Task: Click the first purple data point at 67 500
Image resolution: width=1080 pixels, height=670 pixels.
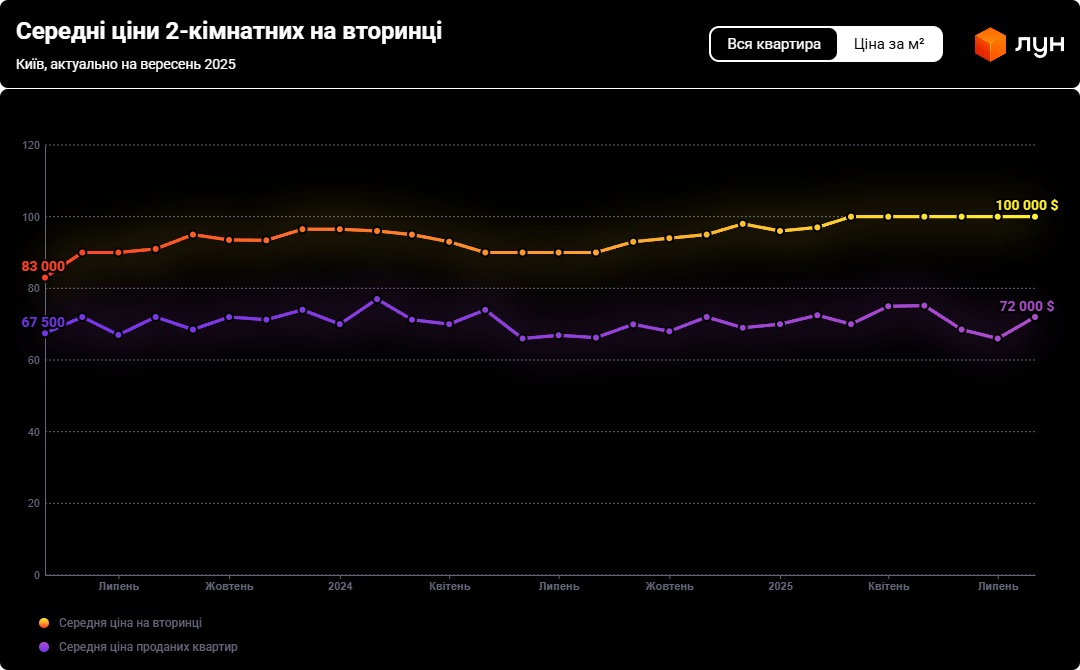Action: 45,333
